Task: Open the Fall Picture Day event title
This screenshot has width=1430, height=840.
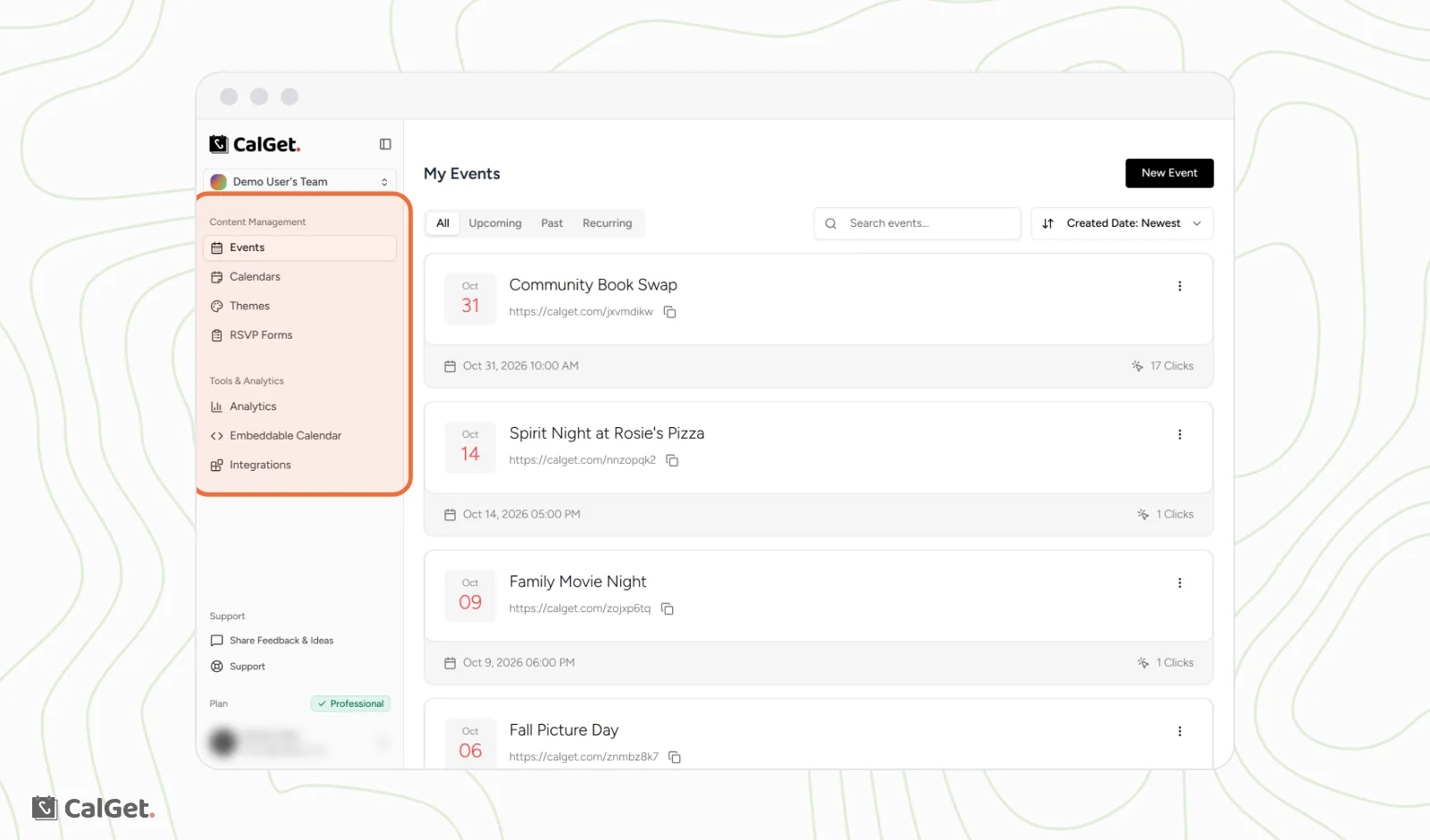Action: click(564, 730)
